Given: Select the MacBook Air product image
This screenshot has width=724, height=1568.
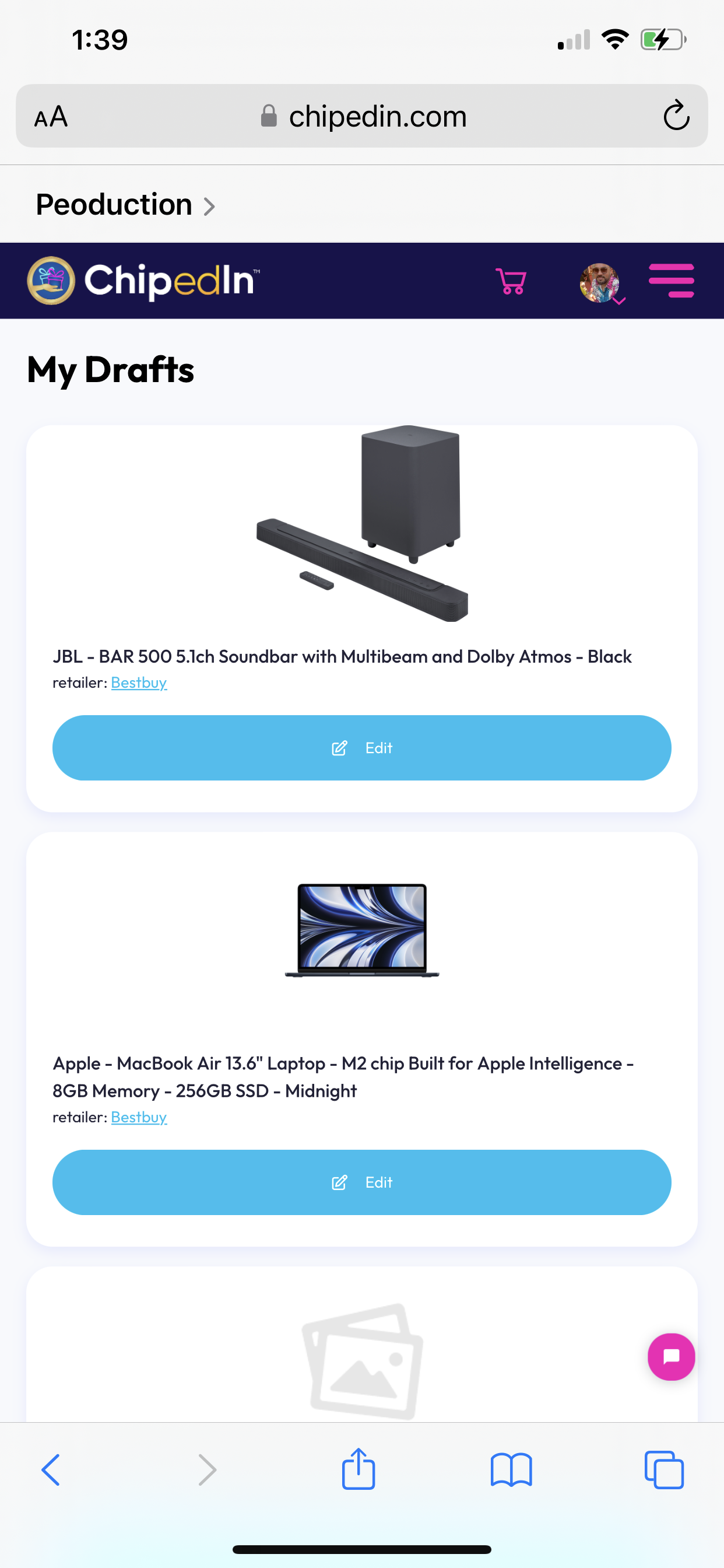Looking at the screenshot, I should 362,930.
